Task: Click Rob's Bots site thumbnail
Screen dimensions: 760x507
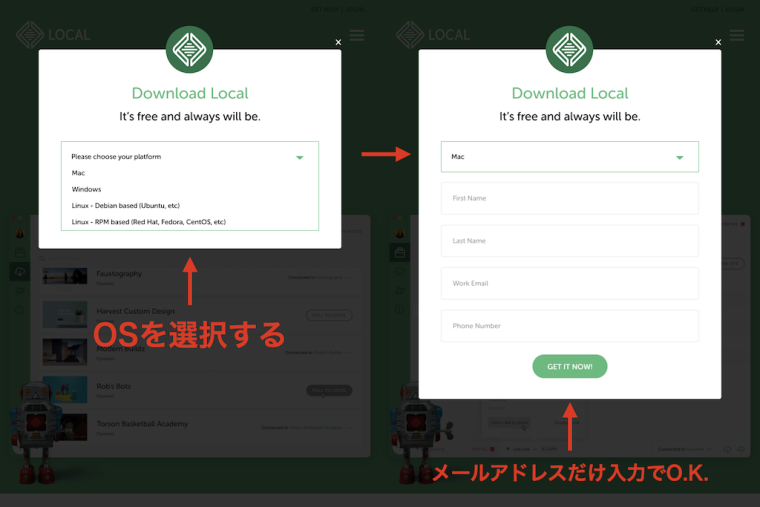Action: [x=65, y=390]
